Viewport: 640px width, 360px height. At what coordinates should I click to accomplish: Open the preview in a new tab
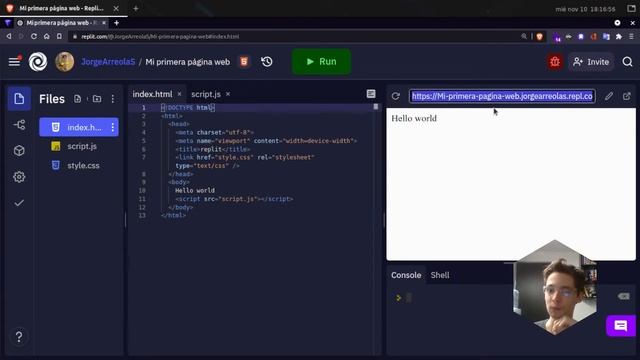tap(627, 96)
